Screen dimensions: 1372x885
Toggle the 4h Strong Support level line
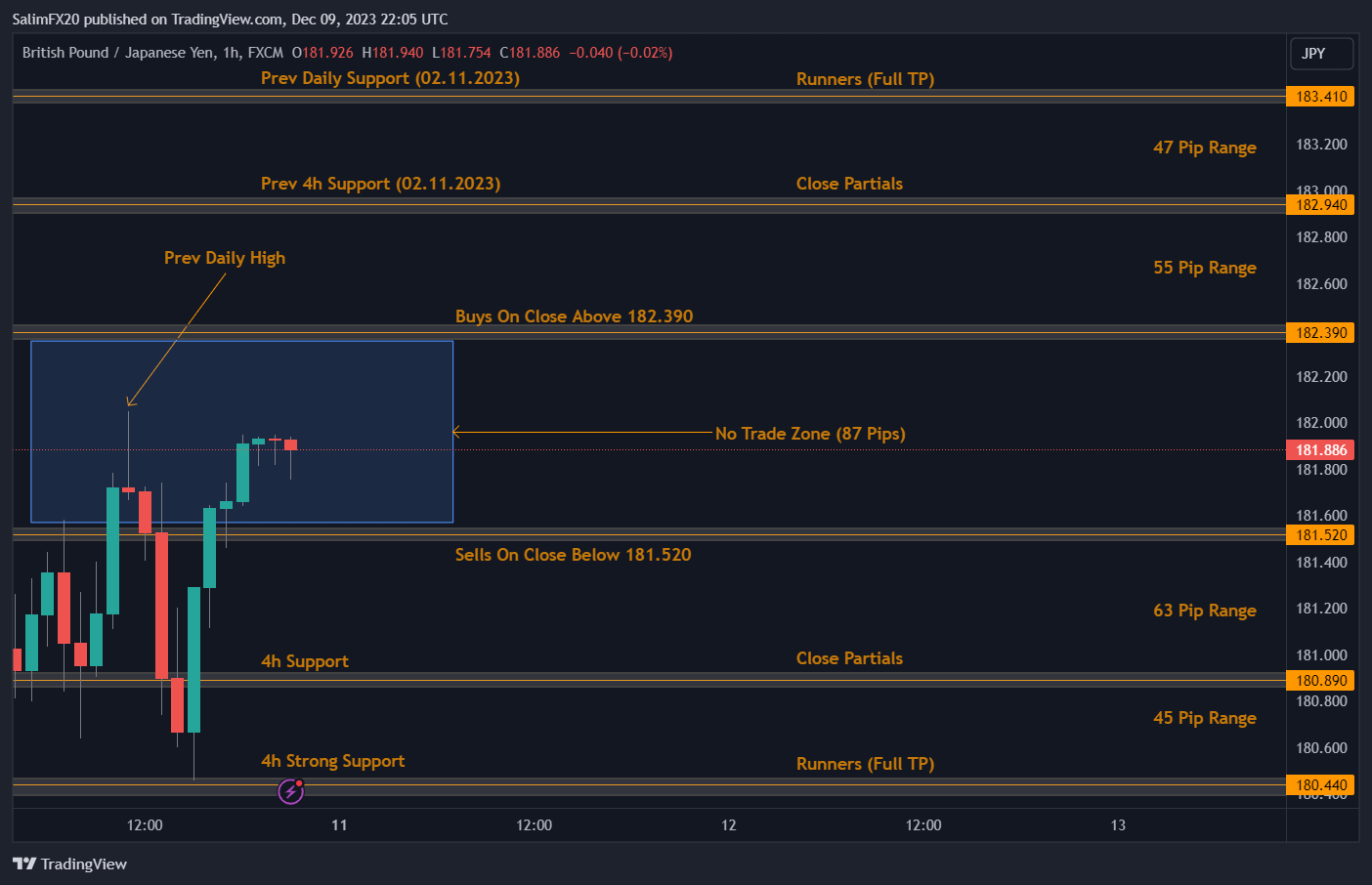[684, 784]
